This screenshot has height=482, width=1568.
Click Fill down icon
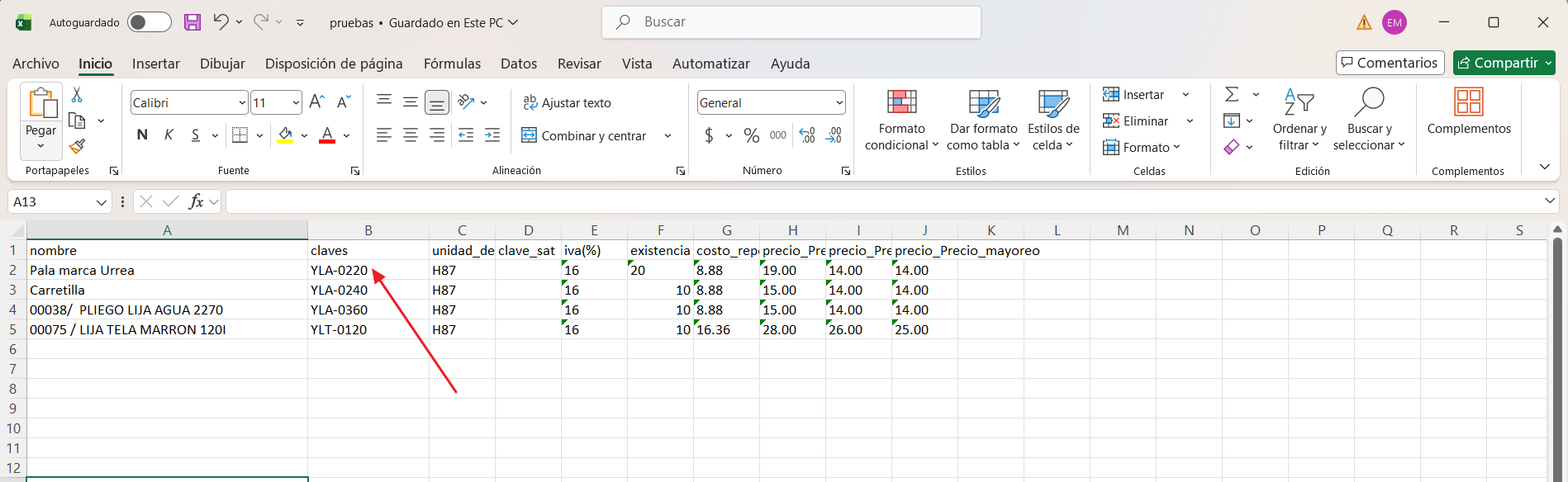click(x=1232, y=121)
